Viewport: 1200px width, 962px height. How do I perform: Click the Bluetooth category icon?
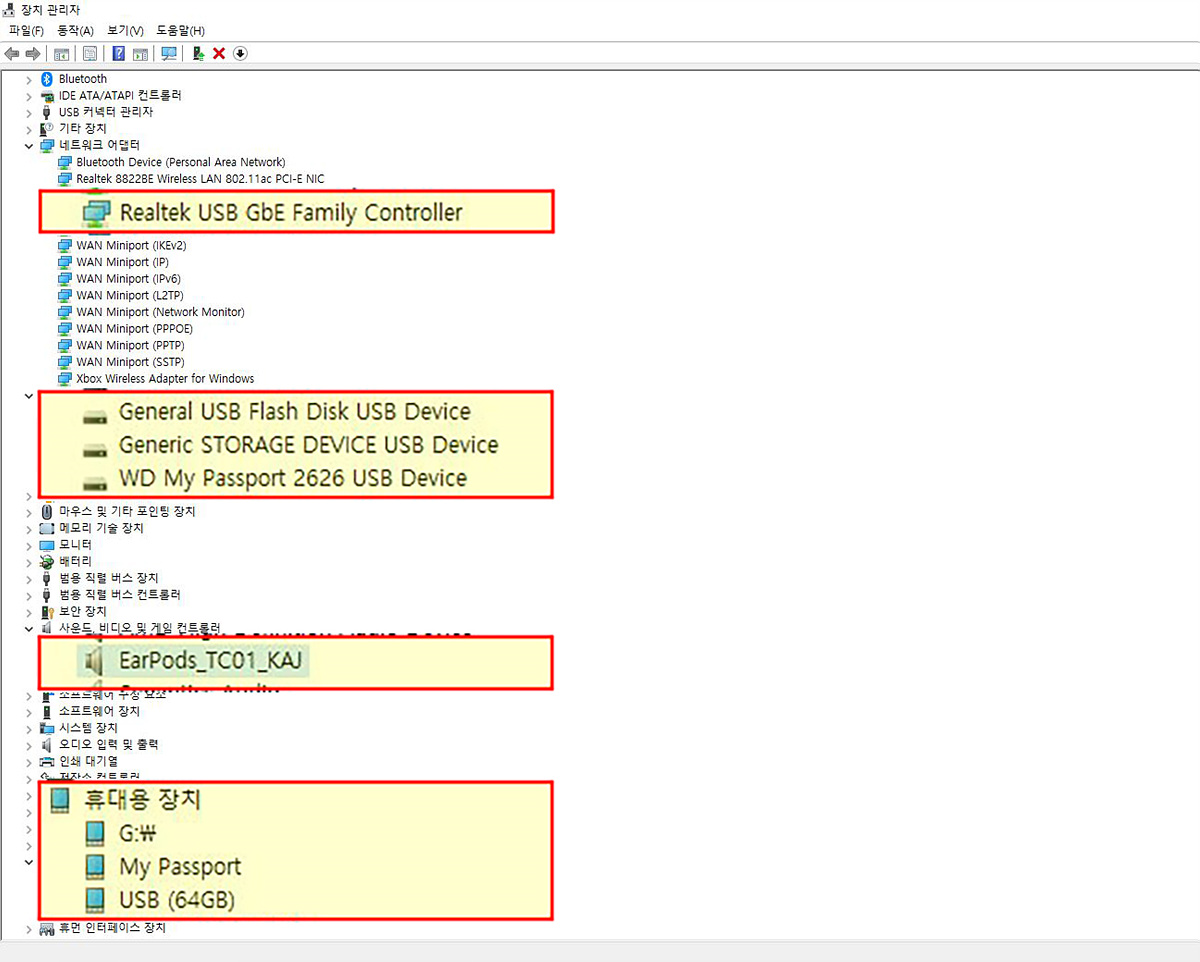click(46, 79)
